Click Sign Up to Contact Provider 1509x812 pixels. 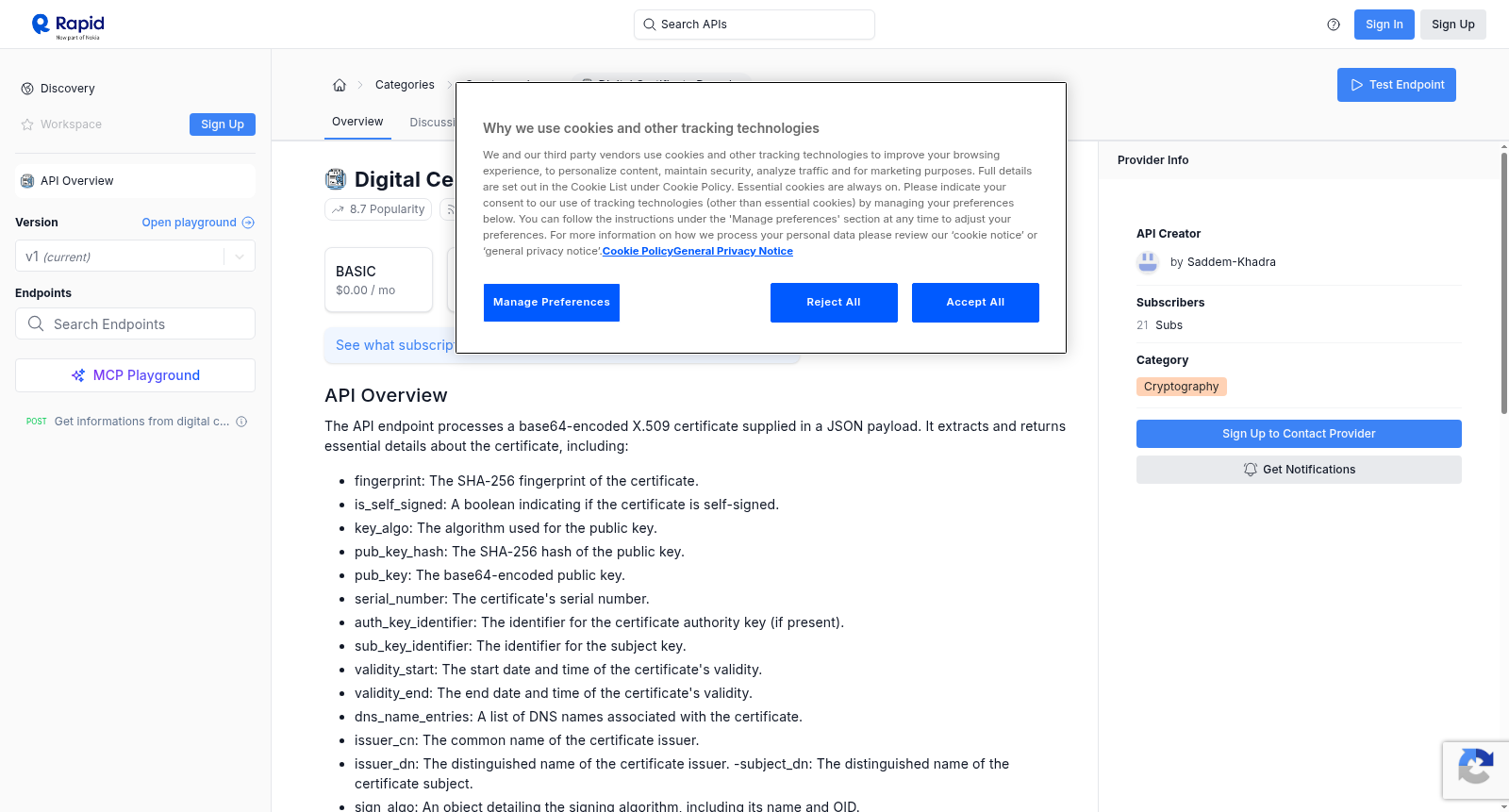(1299, 434)
